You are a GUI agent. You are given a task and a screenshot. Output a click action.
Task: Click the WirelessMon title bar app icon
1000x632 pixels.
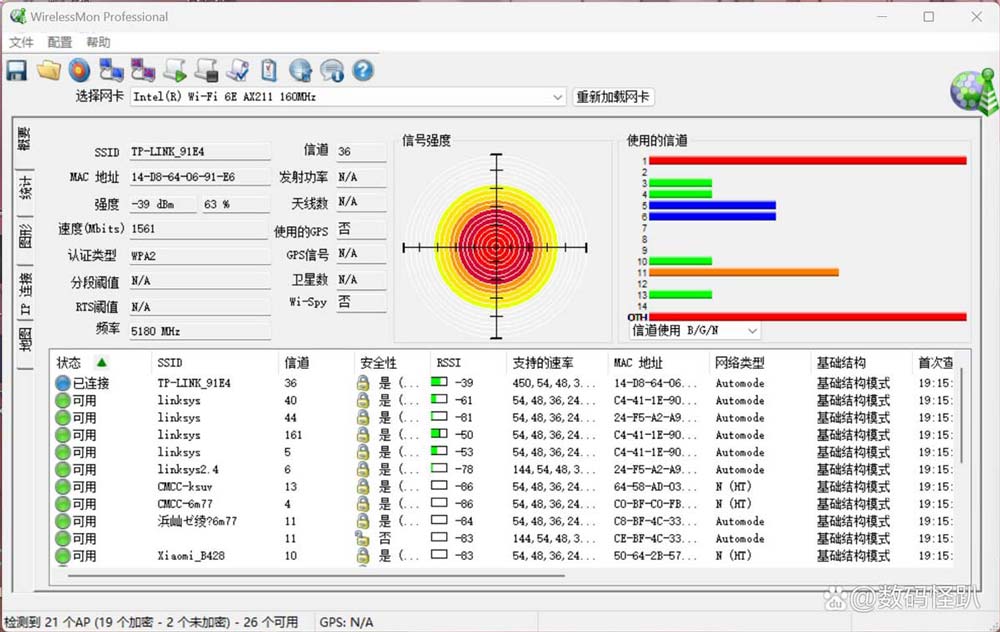(18, 16)
